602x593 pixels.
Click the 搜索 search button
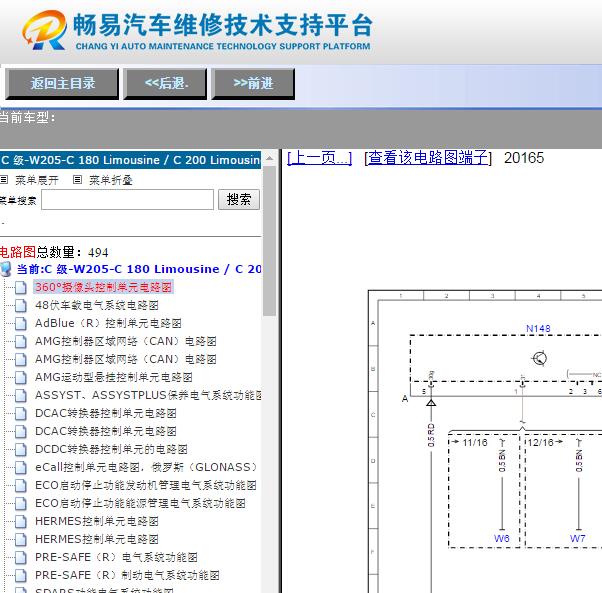(x=239, y=200)
